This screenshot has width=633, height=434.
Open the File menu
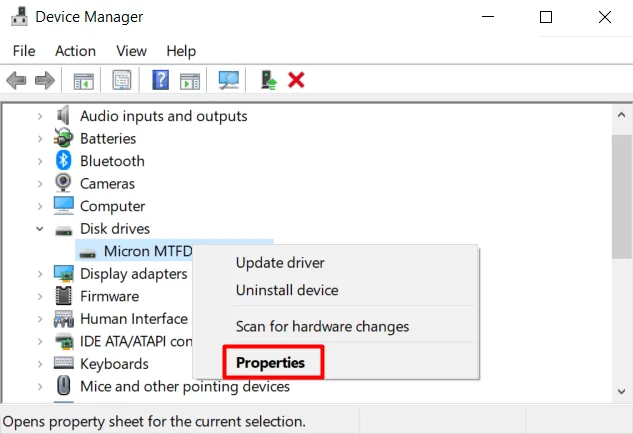pos(24,51)
